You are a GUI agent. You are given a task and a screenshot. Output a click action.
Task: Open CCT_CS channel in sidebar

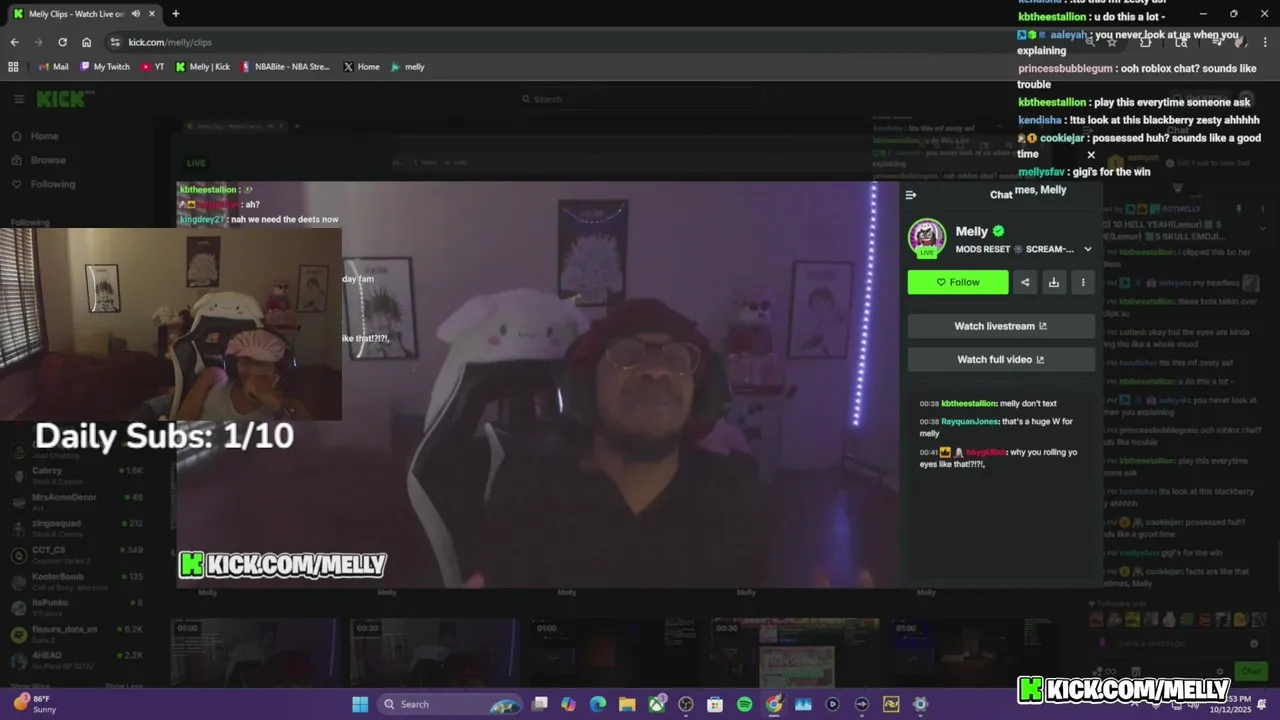pyautogui.click(x=76, y=553)
